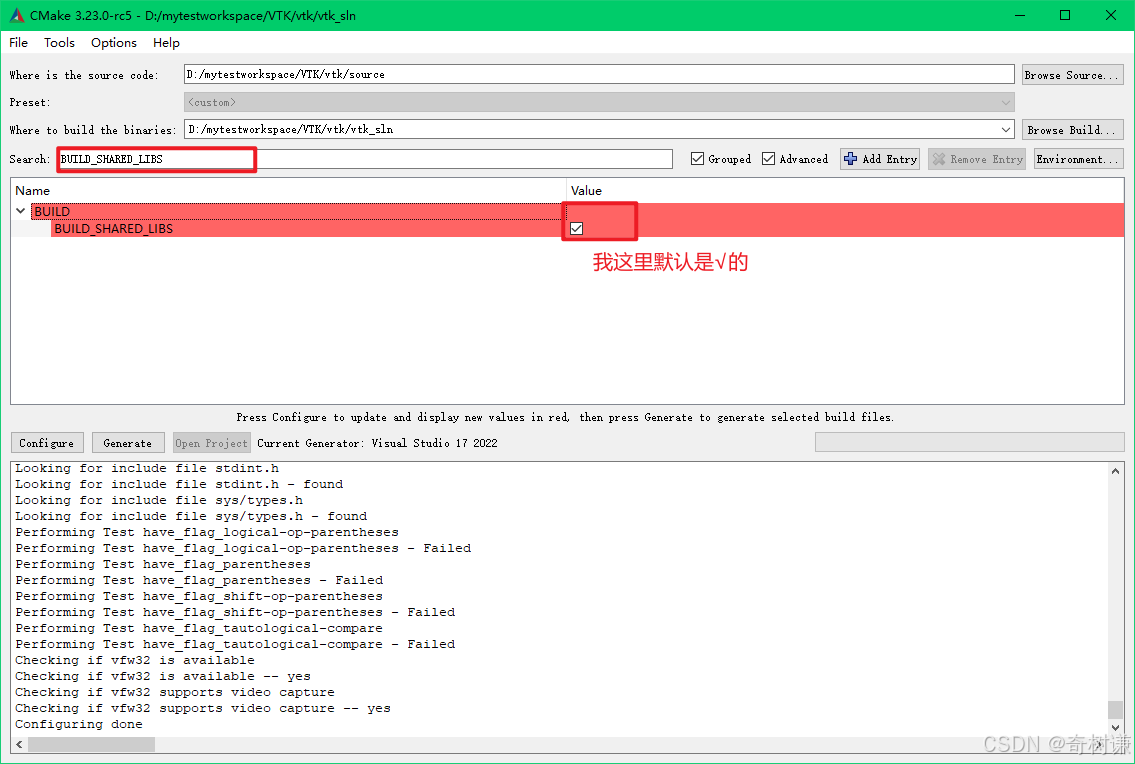1135x764 pixels.
Task: Minimize the CMake window
Action: tap(1020, 15)
